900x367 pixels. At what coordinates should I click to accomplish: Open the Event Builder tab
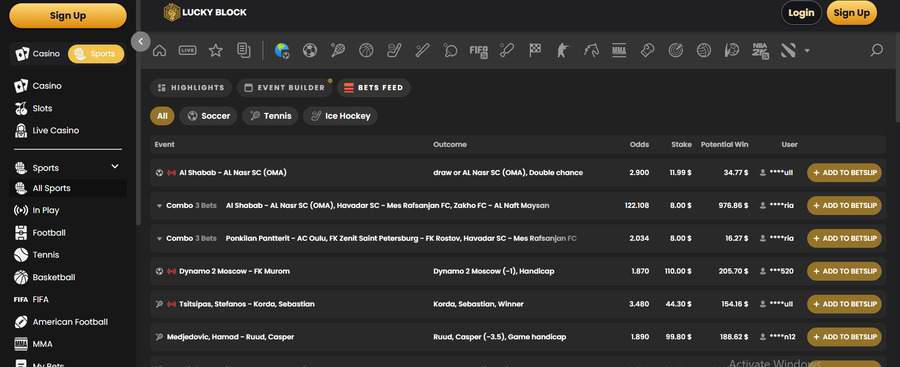[x=285, y=88]
